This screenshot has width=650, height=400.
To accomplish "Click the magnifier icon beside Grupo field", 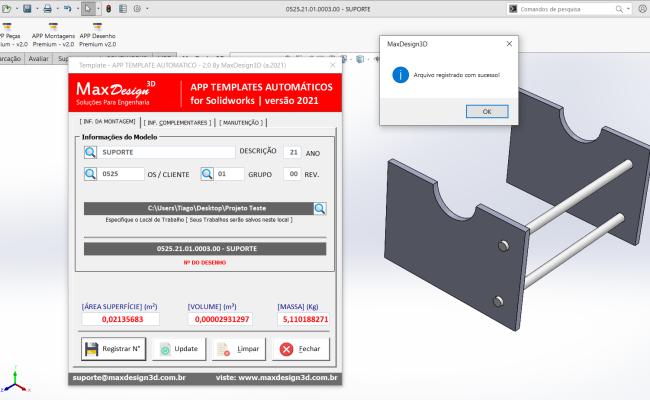I will tap(208, 174).
